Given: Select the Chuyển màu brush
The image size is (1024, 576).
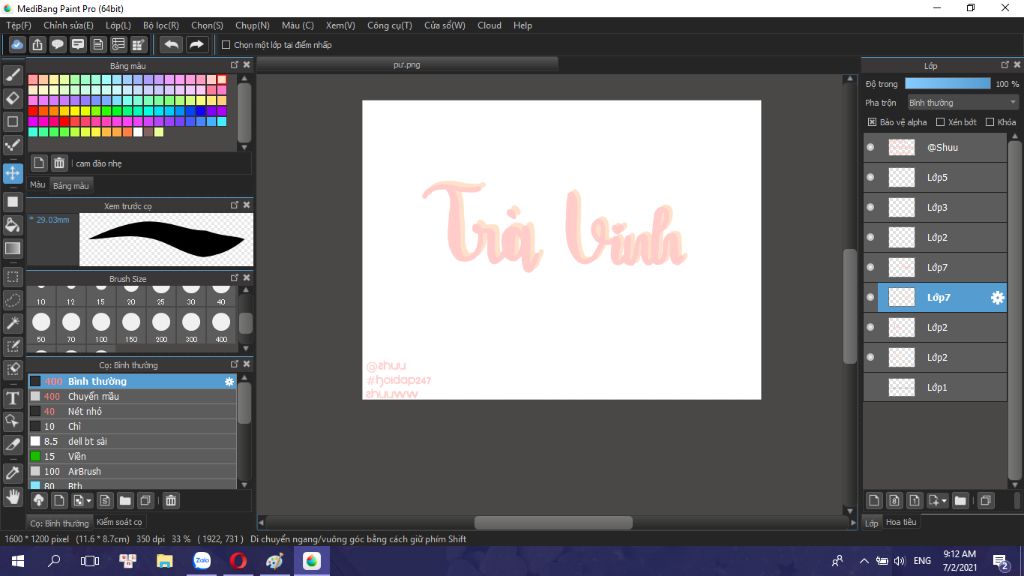Looking at the screenshot, I should 132,396.
